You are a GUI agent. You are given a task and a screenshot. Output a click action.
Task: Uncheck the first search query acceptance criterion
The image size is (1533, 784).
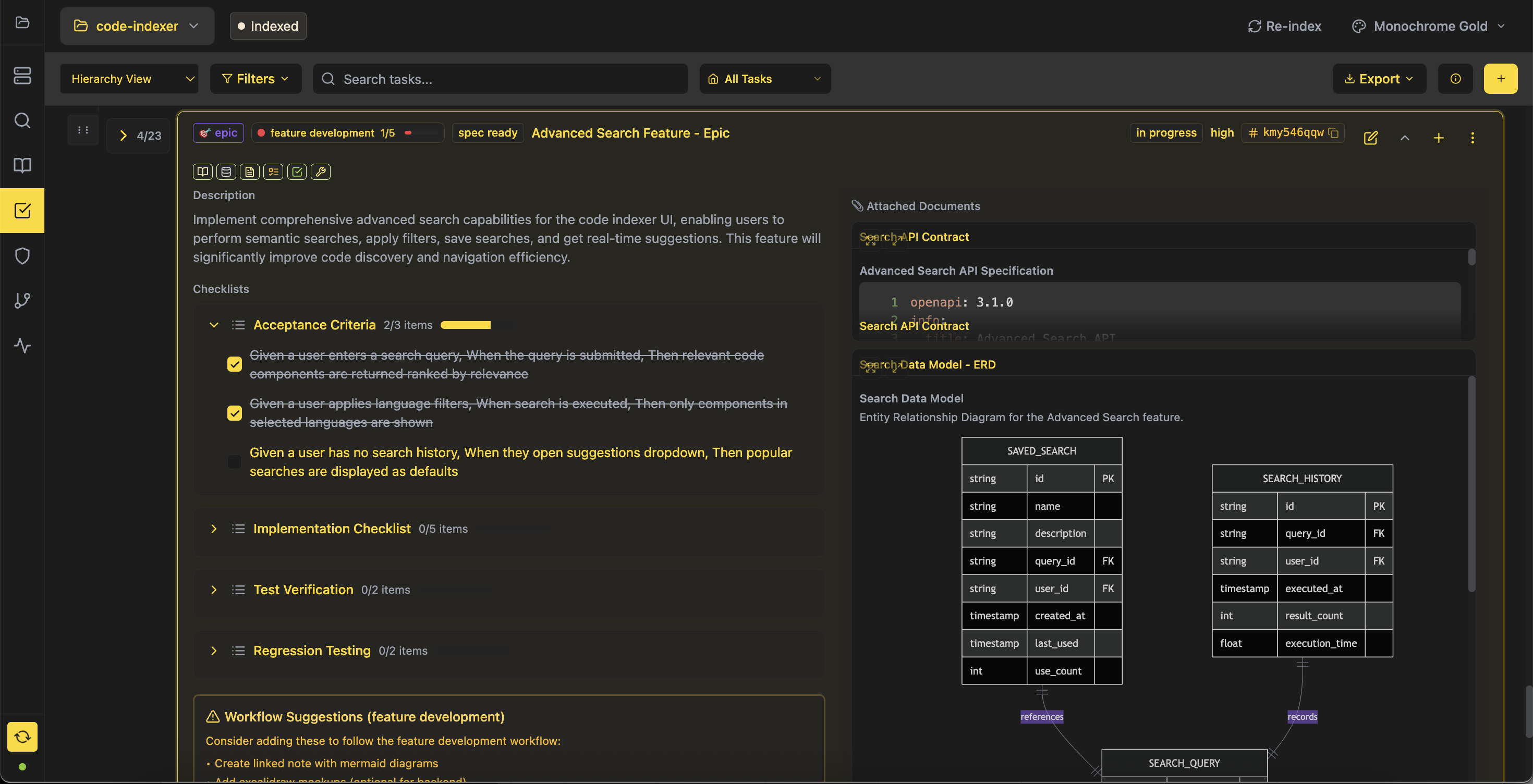(235, 364)
